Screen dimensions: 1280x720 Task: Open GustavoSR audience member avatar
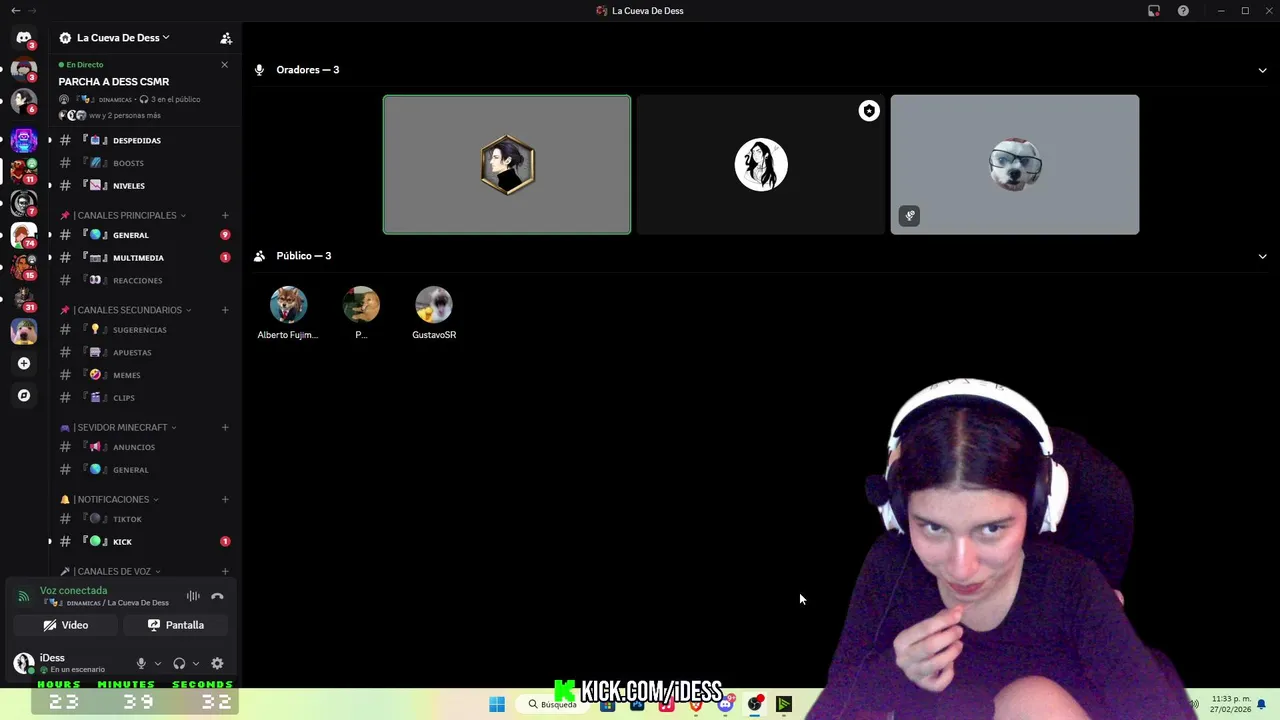[x=434, y=304]
